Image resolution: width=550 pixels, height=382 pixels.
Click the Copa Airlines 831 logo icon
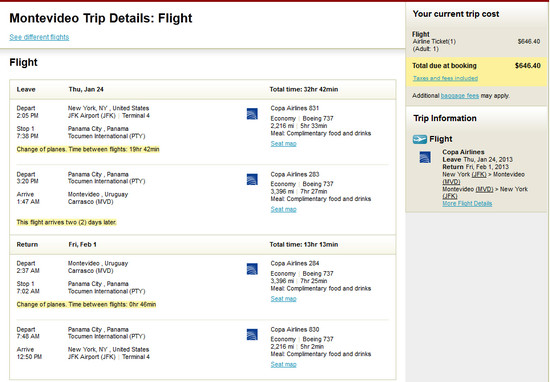(252, 114)
